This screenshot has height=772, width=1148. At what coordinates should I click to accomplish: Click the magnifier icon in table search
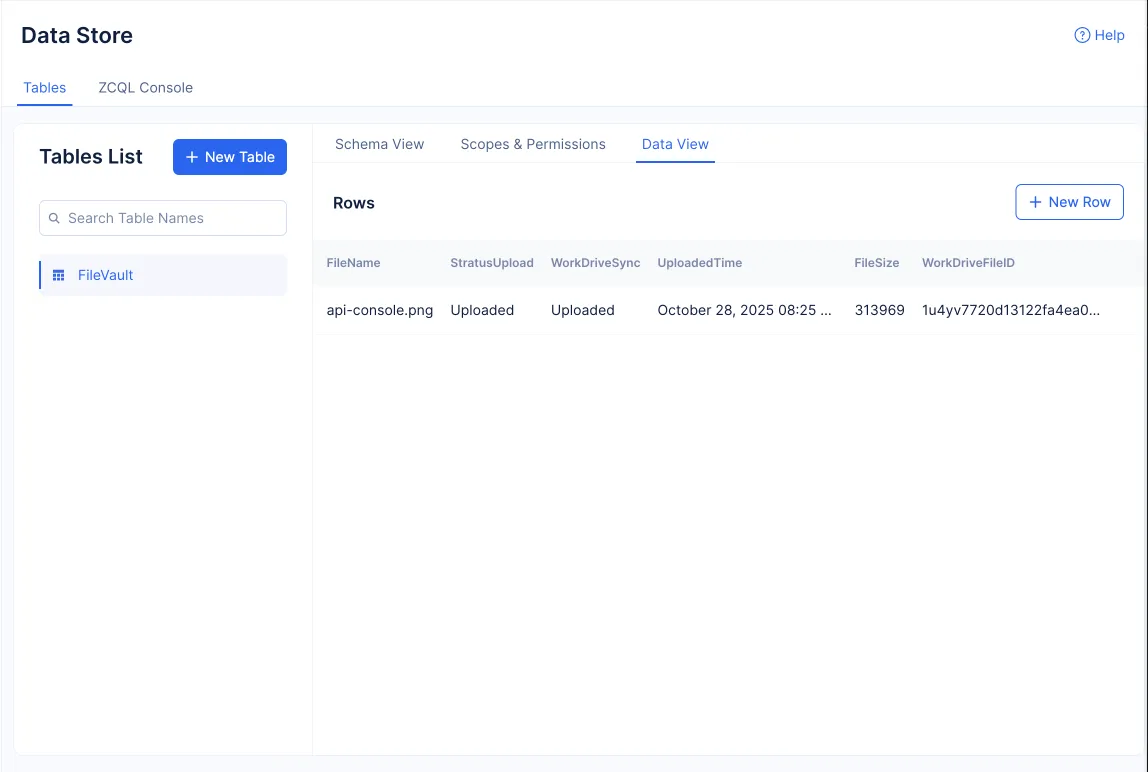point(55,218)
